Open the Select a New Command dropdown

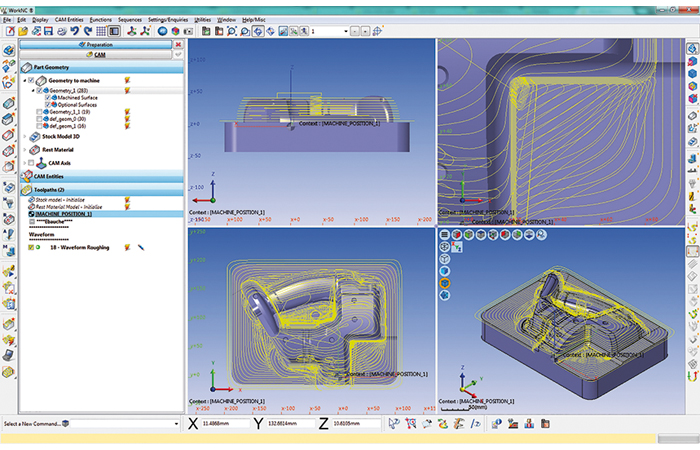click(x=176, y=424)
